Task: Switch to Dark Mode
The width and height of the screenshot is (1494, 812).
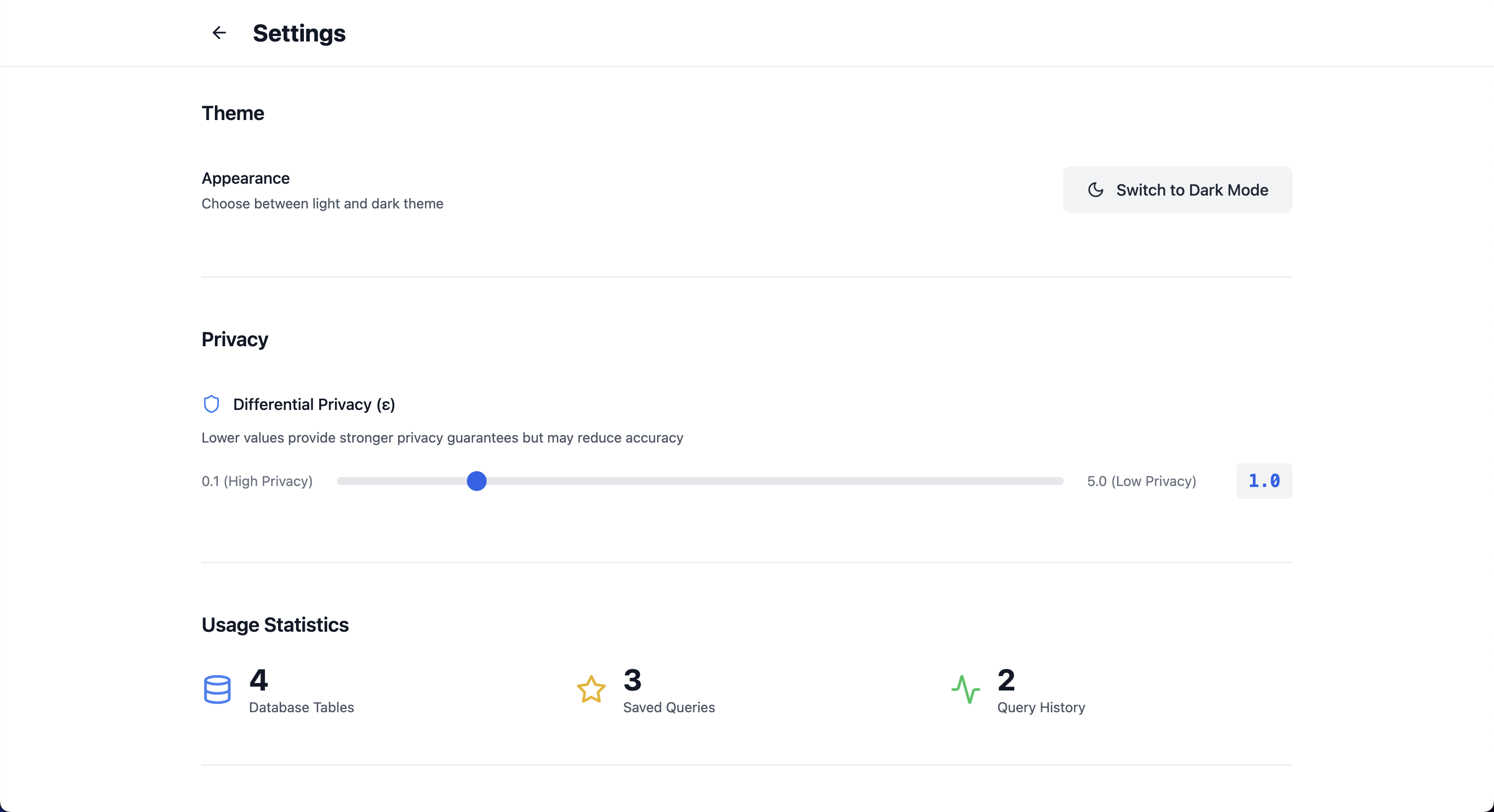Action: pyautogui.click(x=1177, y=190)
